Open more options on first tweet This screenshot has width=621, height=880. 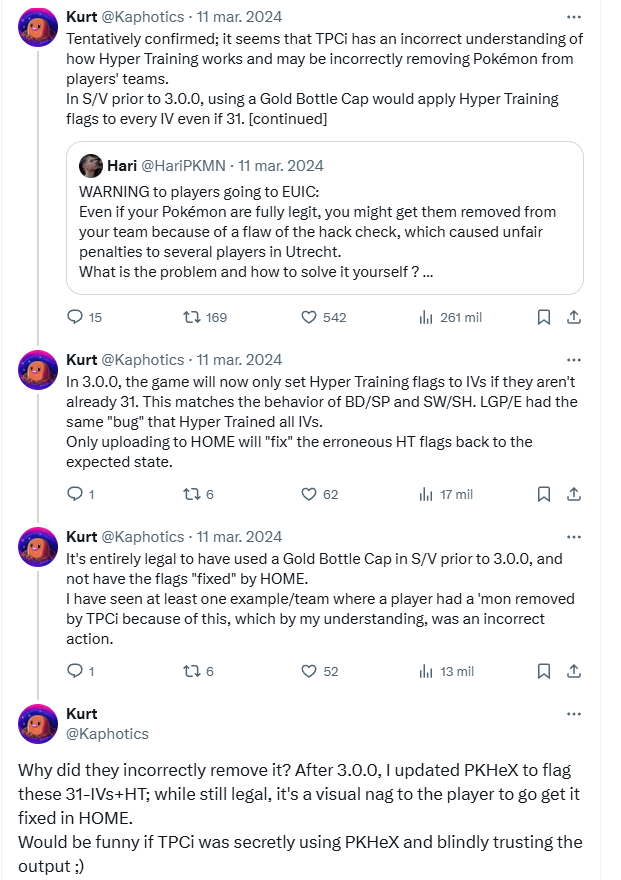click(574, 17)
